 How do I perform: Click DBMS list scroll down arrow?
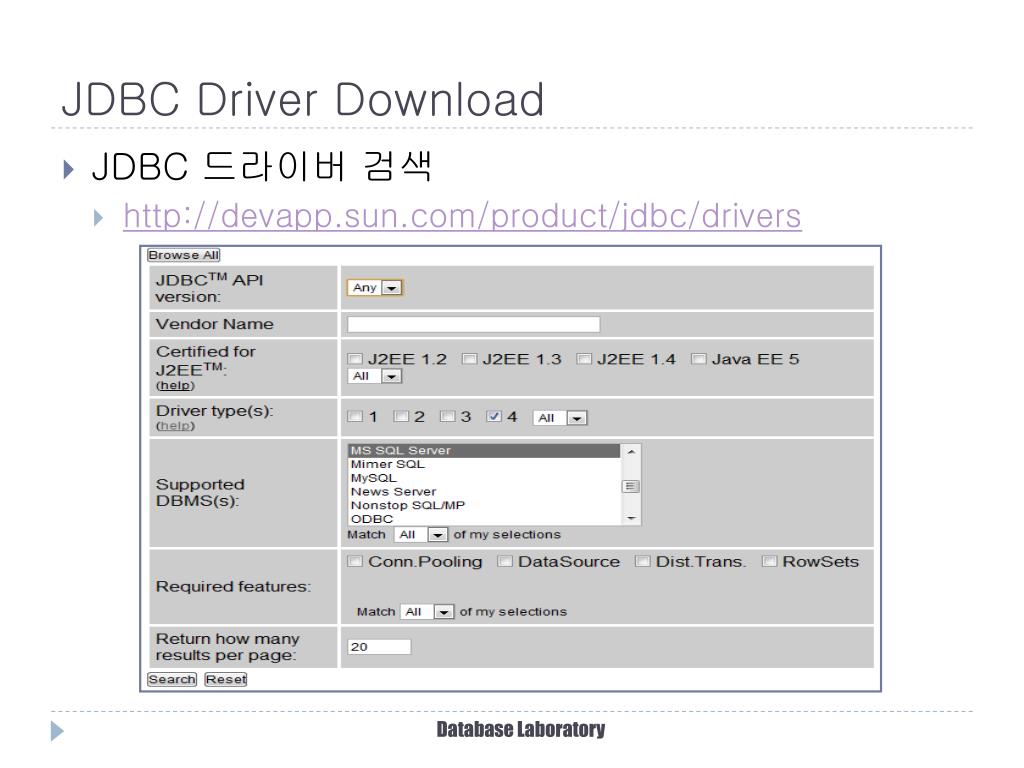(631, 518)
